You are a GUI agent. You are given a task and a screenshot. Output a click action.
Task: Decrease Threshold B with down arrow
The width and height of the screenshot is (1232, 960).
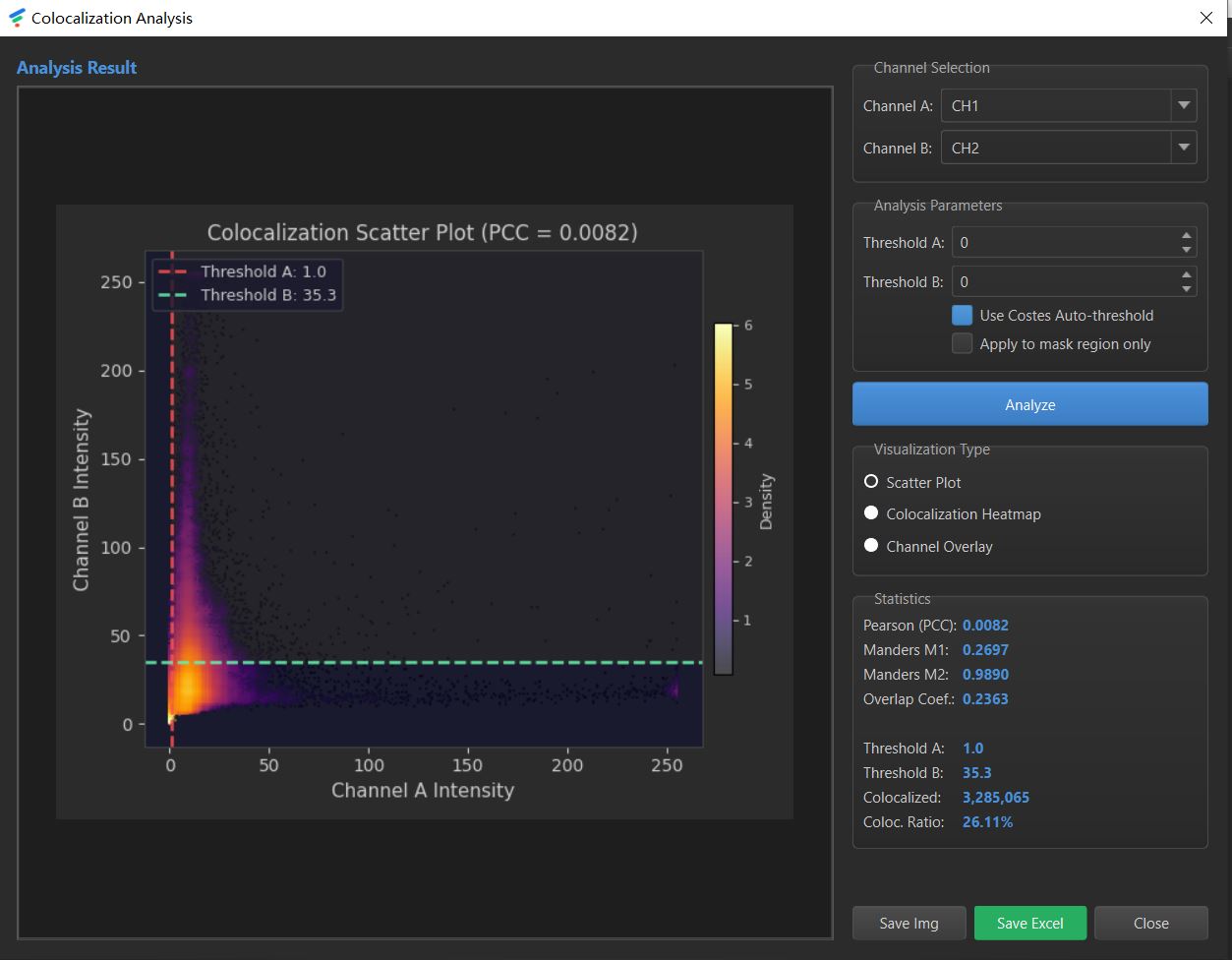(x=1187, y=289)
